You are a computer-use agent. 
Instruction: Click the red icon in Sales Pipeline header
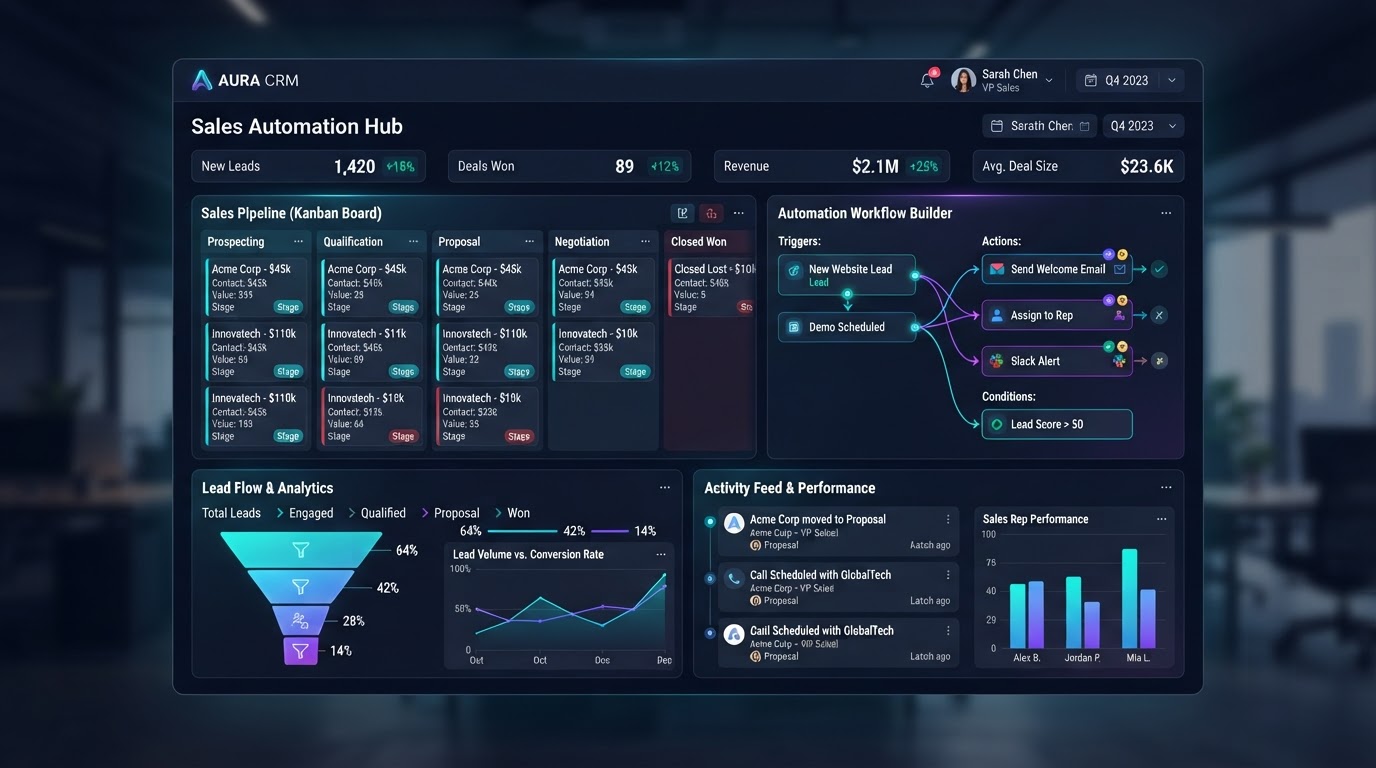pos(711,213)
